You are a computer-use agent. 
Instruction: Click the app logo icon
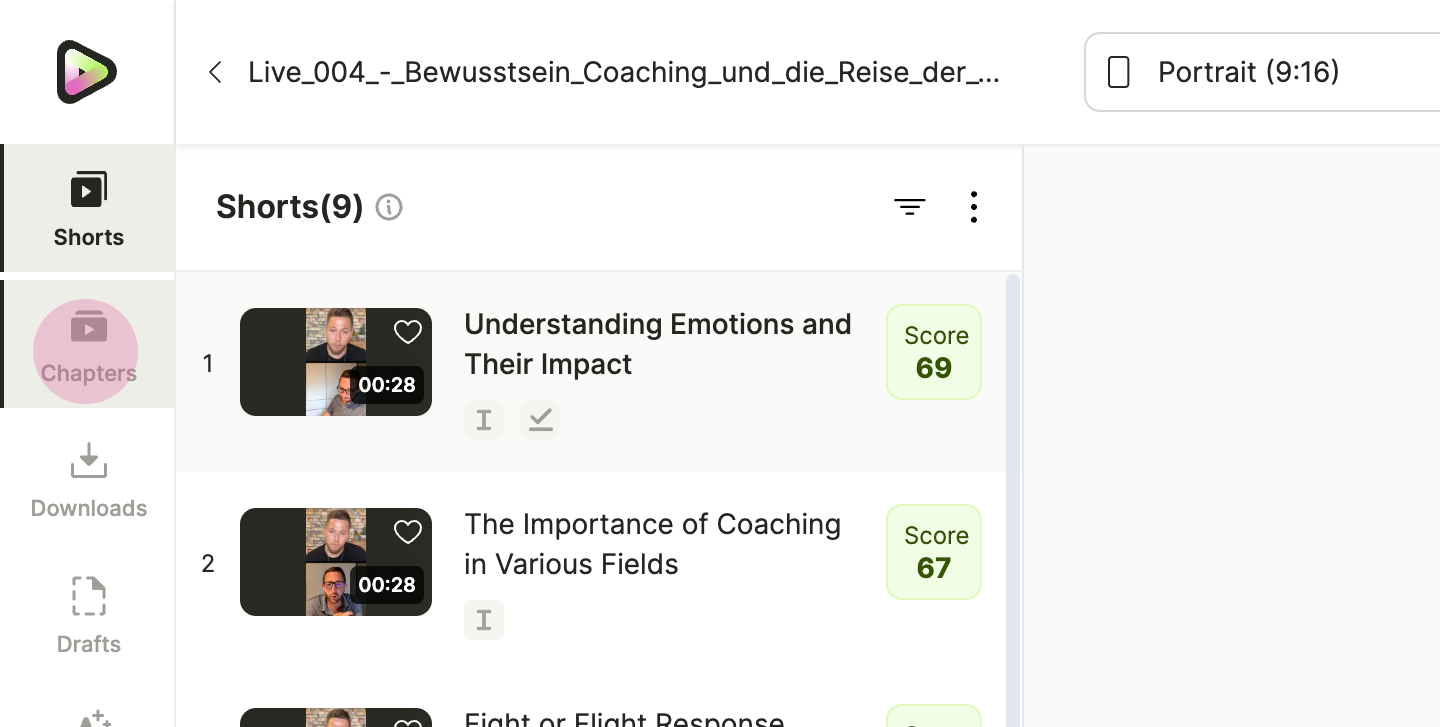[87, 72]
